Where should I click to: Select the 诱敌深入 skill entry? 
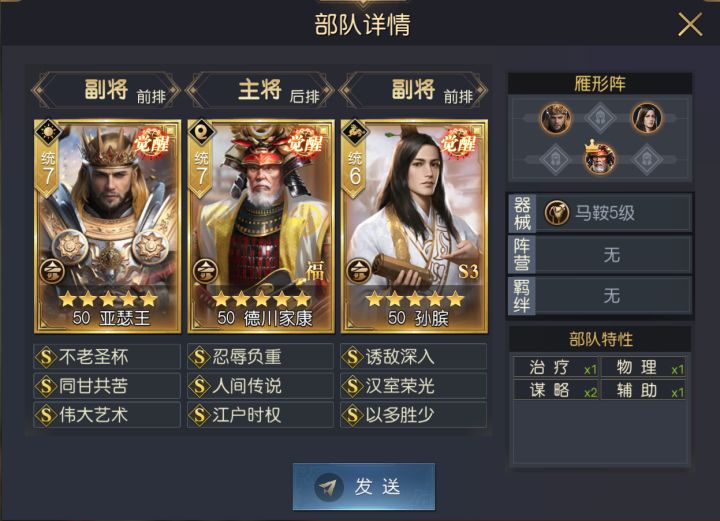[413, 357]
